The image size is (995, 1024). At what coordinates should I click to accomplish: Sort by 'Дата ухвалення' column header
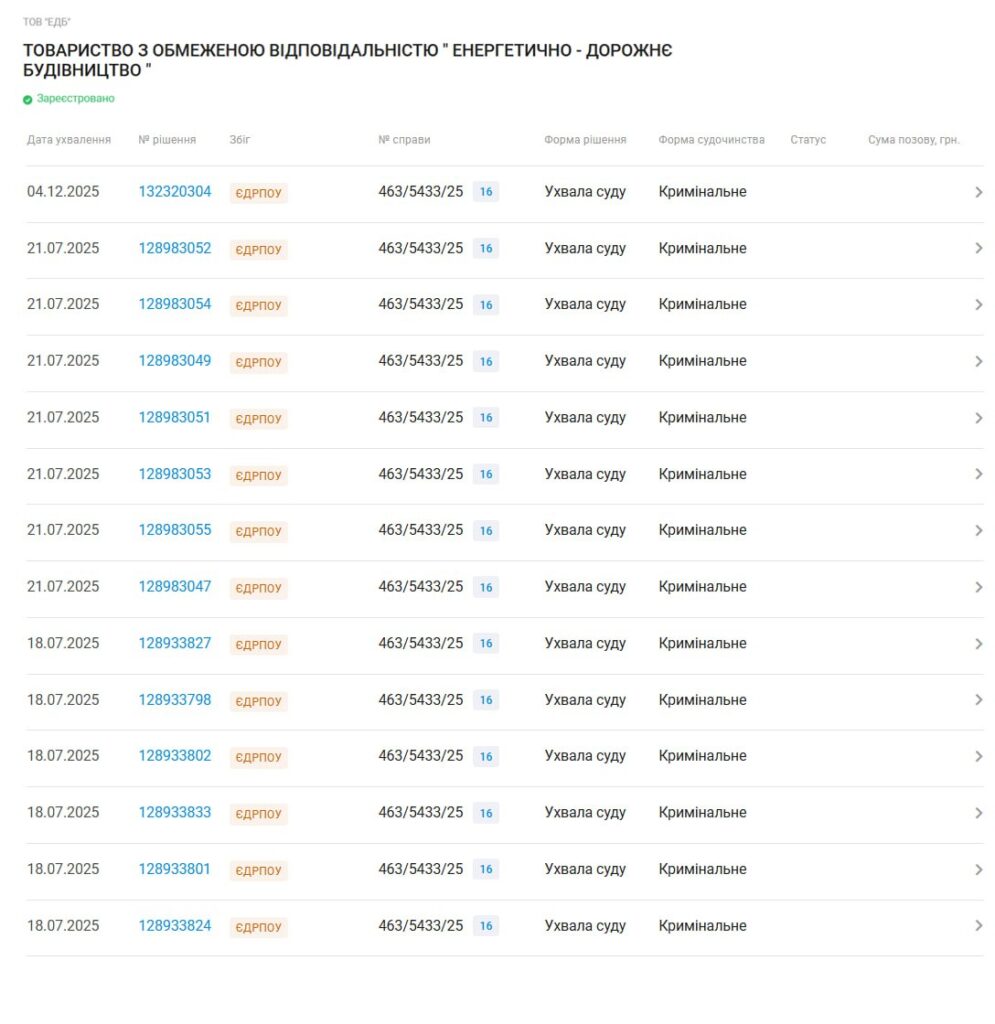(69, 140)
